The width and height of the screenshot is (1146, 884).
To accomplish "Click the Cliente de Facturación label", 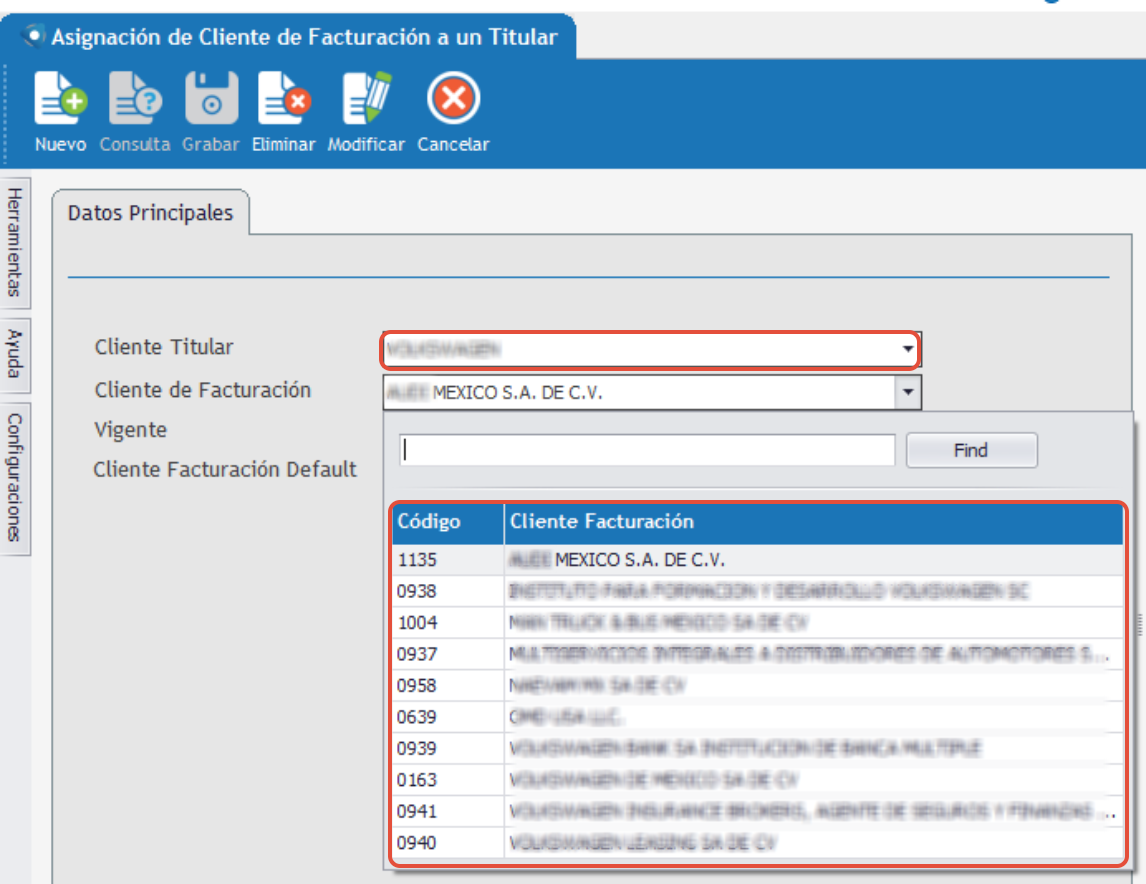I will click(x=202, y=390).
